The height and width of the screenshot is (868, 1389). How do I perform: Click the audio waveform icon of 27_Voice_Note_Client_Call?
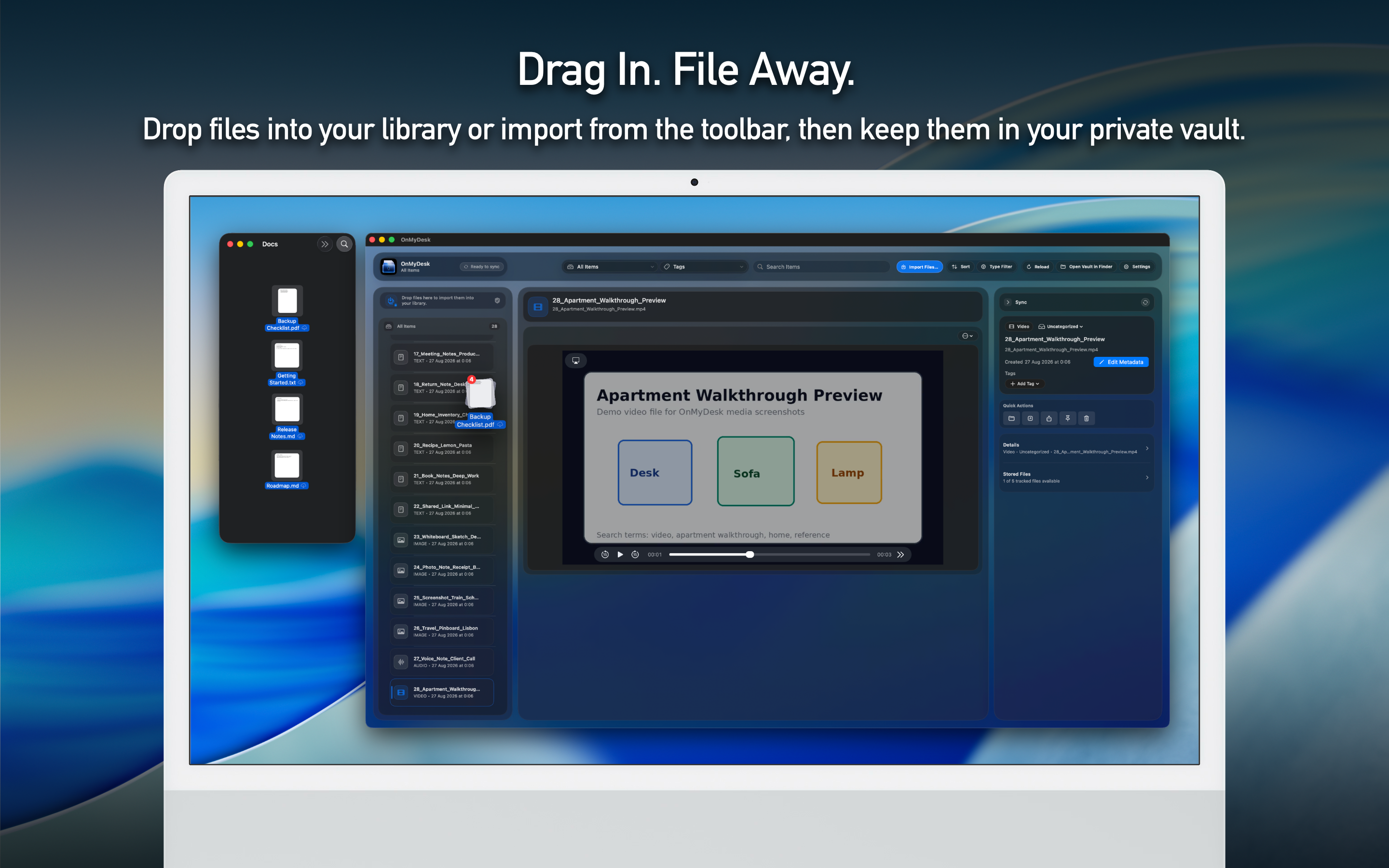point(401,662)
